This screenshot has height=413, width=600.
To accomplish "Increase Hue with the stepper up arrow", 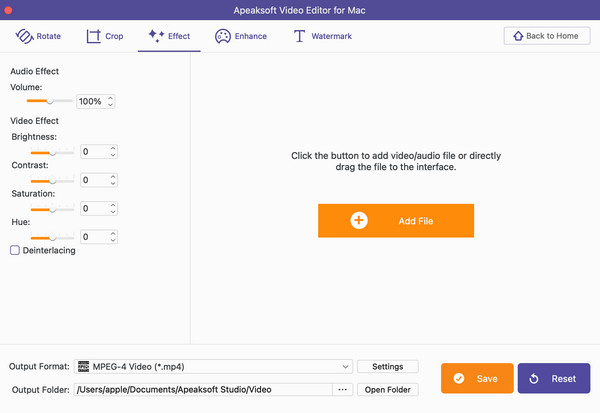I will 113,233.
